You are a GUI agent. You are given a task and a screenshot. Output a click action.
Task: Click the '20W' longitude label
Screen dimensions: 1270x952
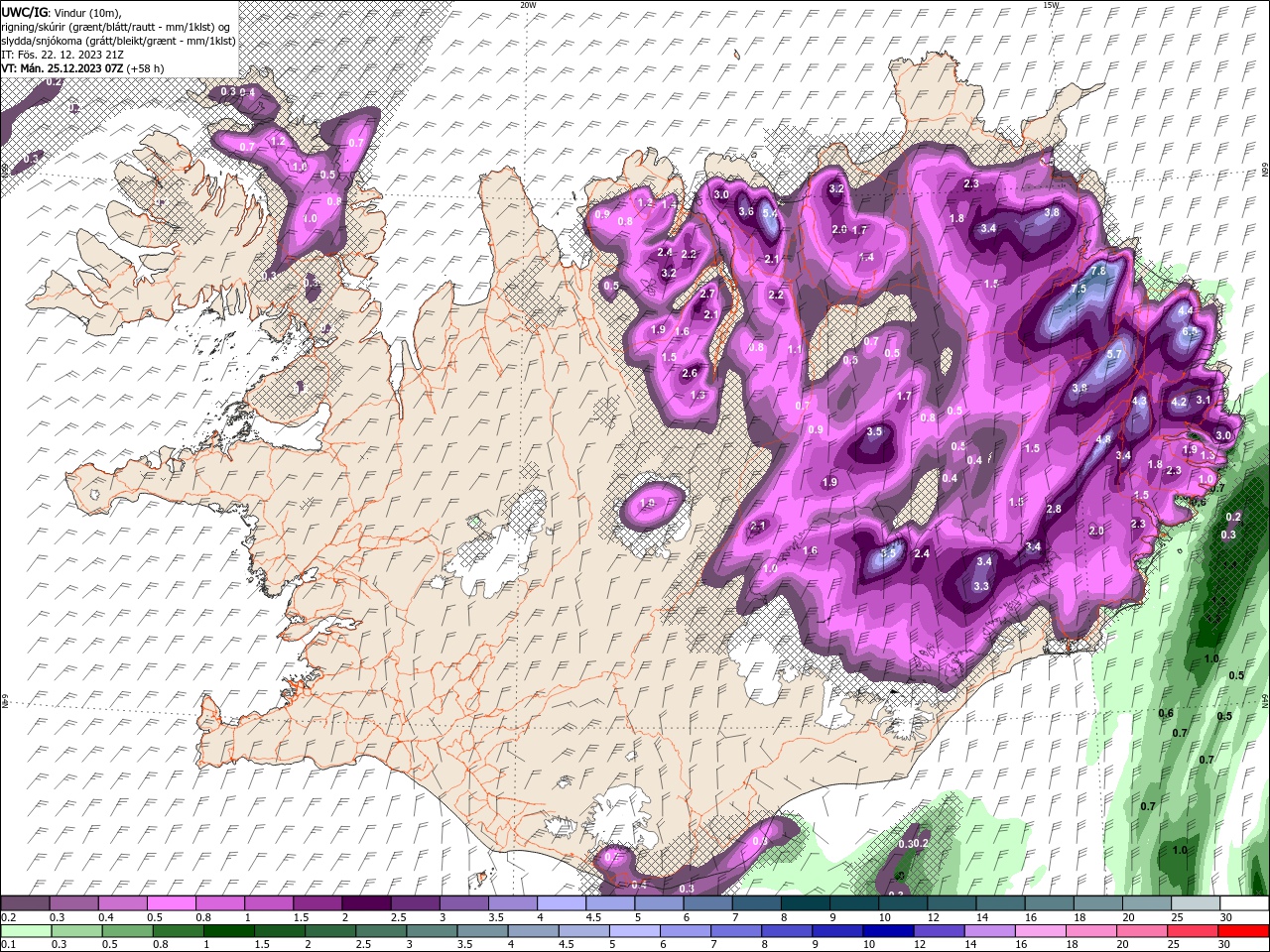click(528, 5)
